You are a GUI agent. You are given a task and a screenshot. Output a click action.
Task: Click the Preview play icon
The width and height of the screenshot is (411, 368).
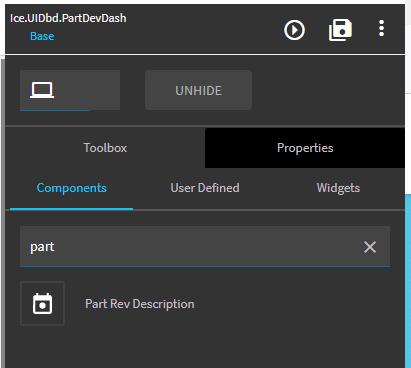click(x=294, y=30)
